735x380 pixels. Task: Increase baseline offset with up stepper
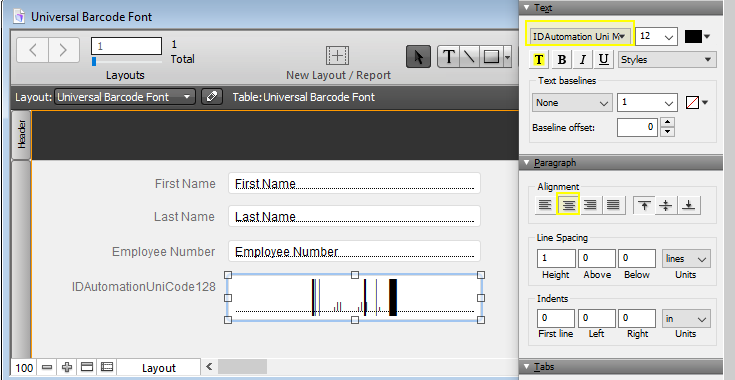[668, 123]
